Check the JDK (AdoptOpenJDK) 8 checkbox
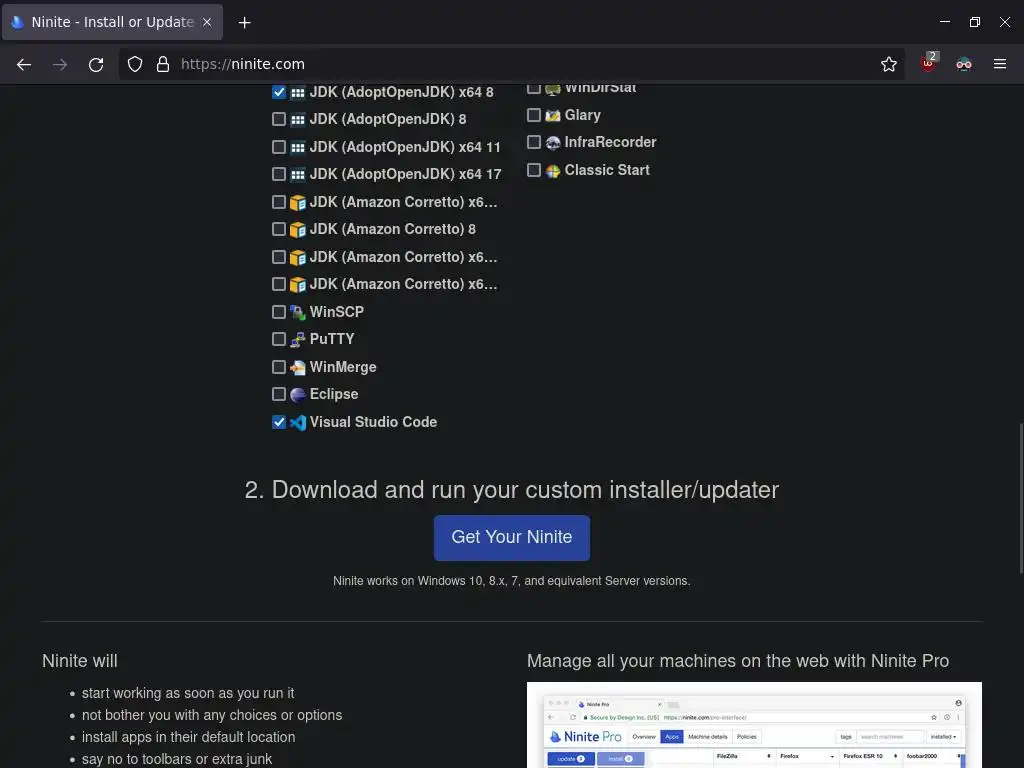The width and height of the screenshot is (1024, 768). (279, 119)
